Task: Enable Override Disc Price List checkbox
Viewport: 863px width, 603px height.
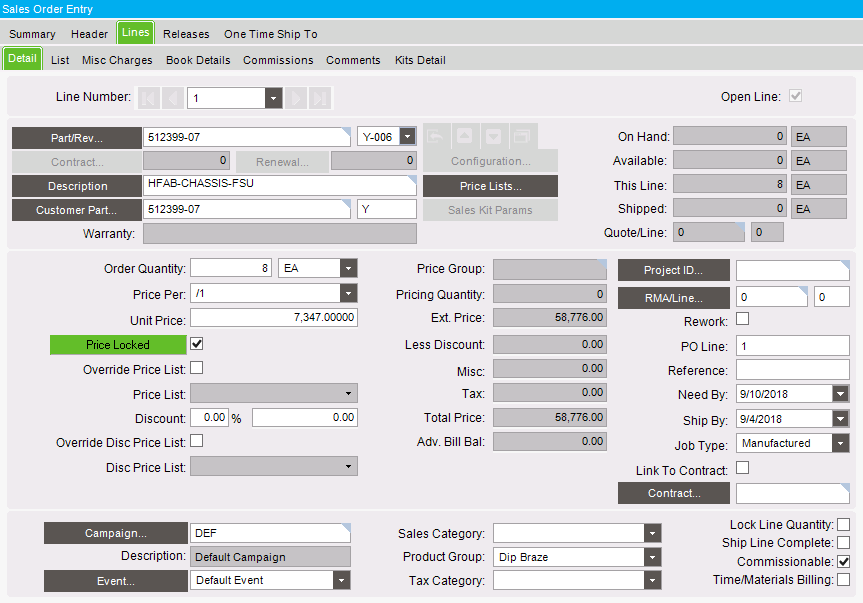Action: 196,441
